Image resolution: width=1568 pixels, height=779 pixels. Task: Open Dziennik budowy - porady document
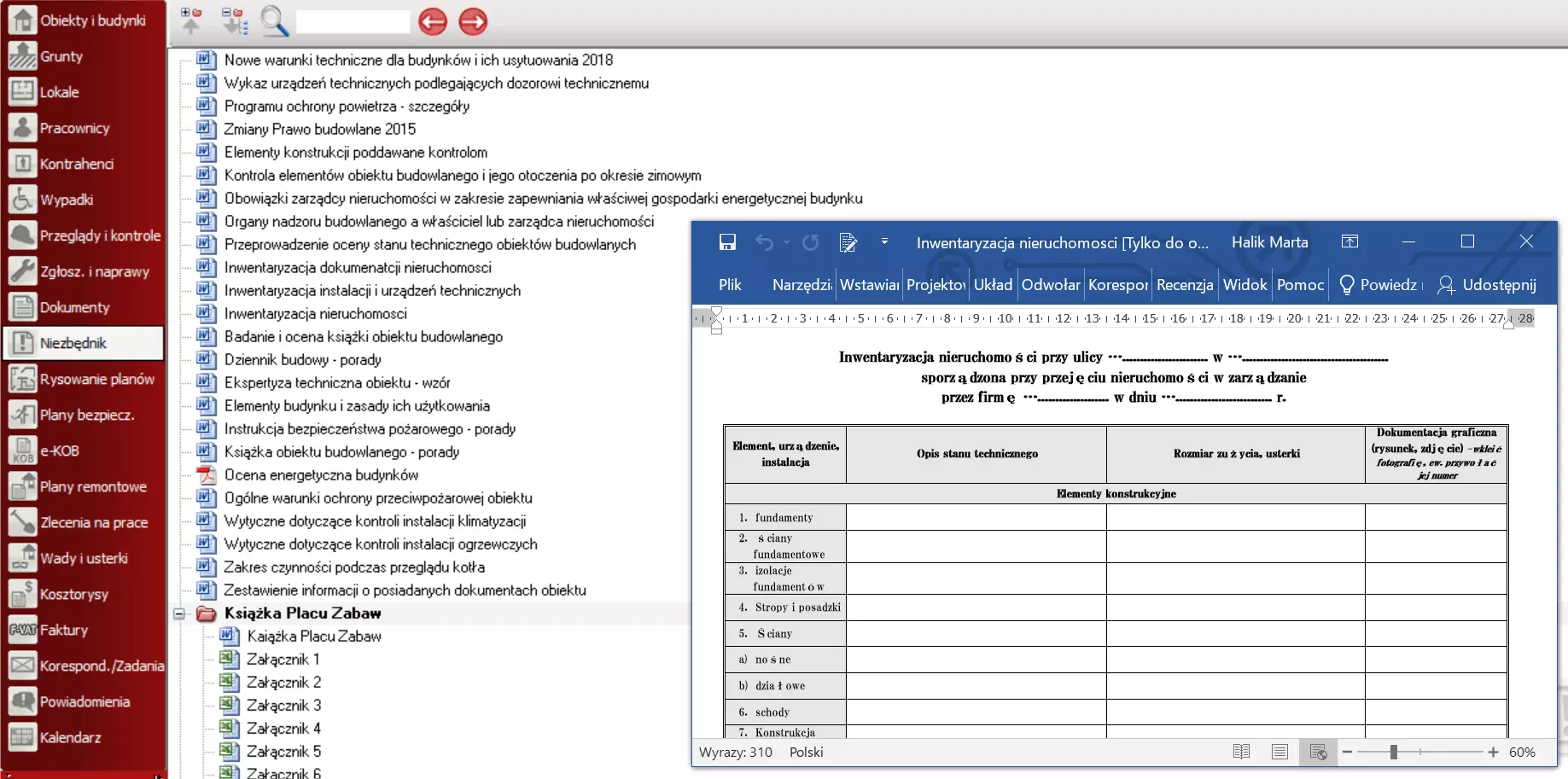pos(302,360)
